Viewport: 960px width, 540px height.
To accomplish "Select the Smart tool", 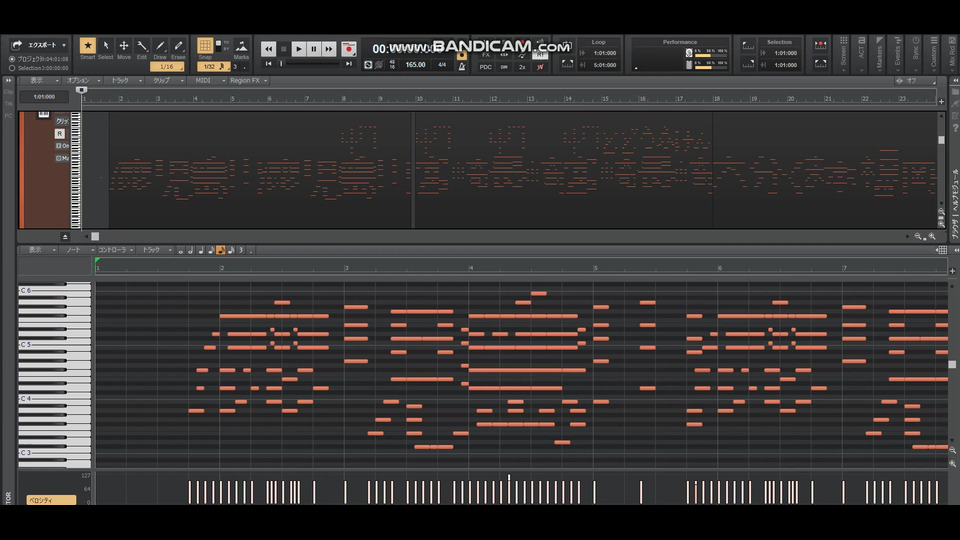I will pyautogui.click(x=88, y=47).
